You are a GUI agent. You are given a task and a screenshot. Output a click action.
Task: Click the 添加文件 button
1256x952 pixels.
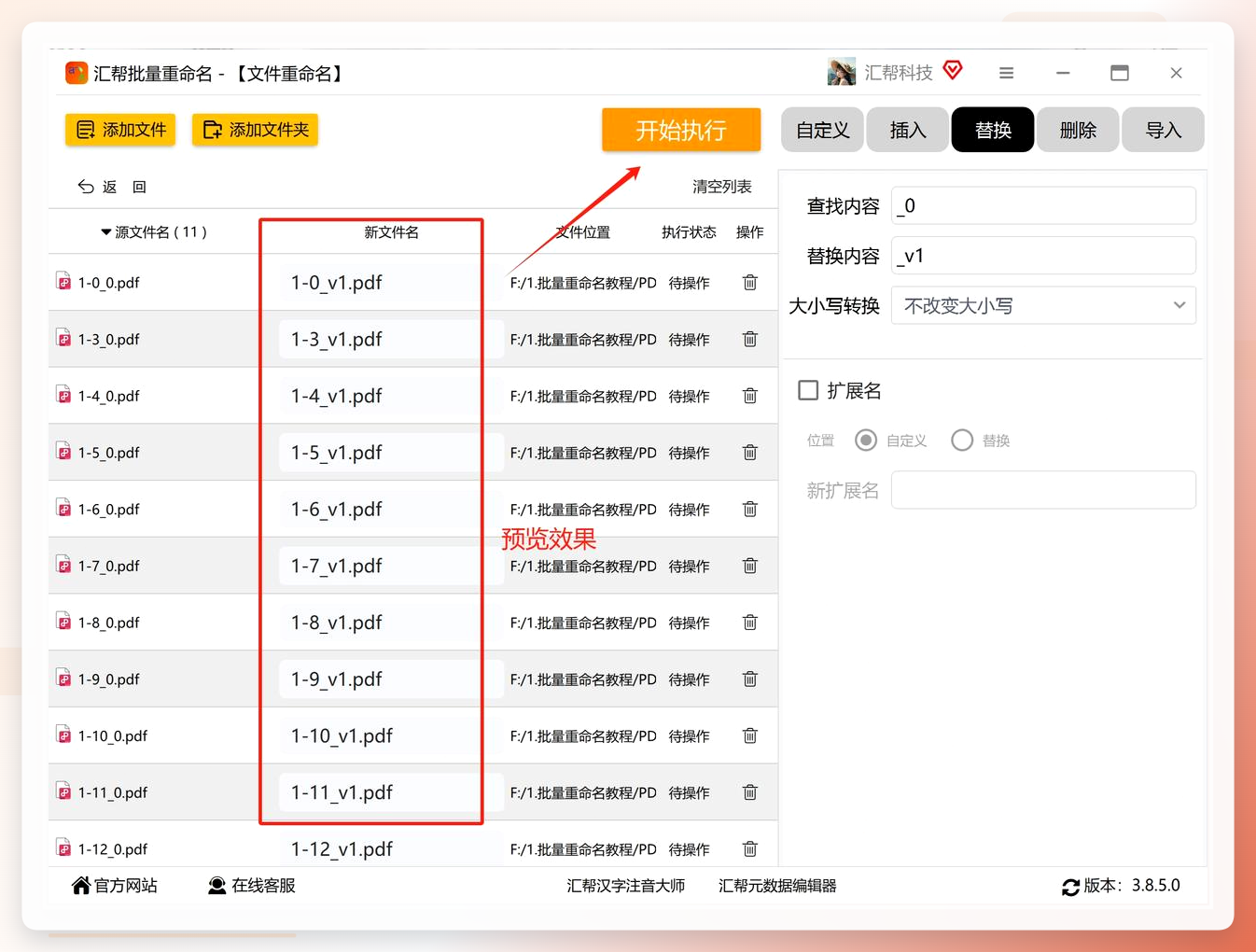click(x=120, y=130)
